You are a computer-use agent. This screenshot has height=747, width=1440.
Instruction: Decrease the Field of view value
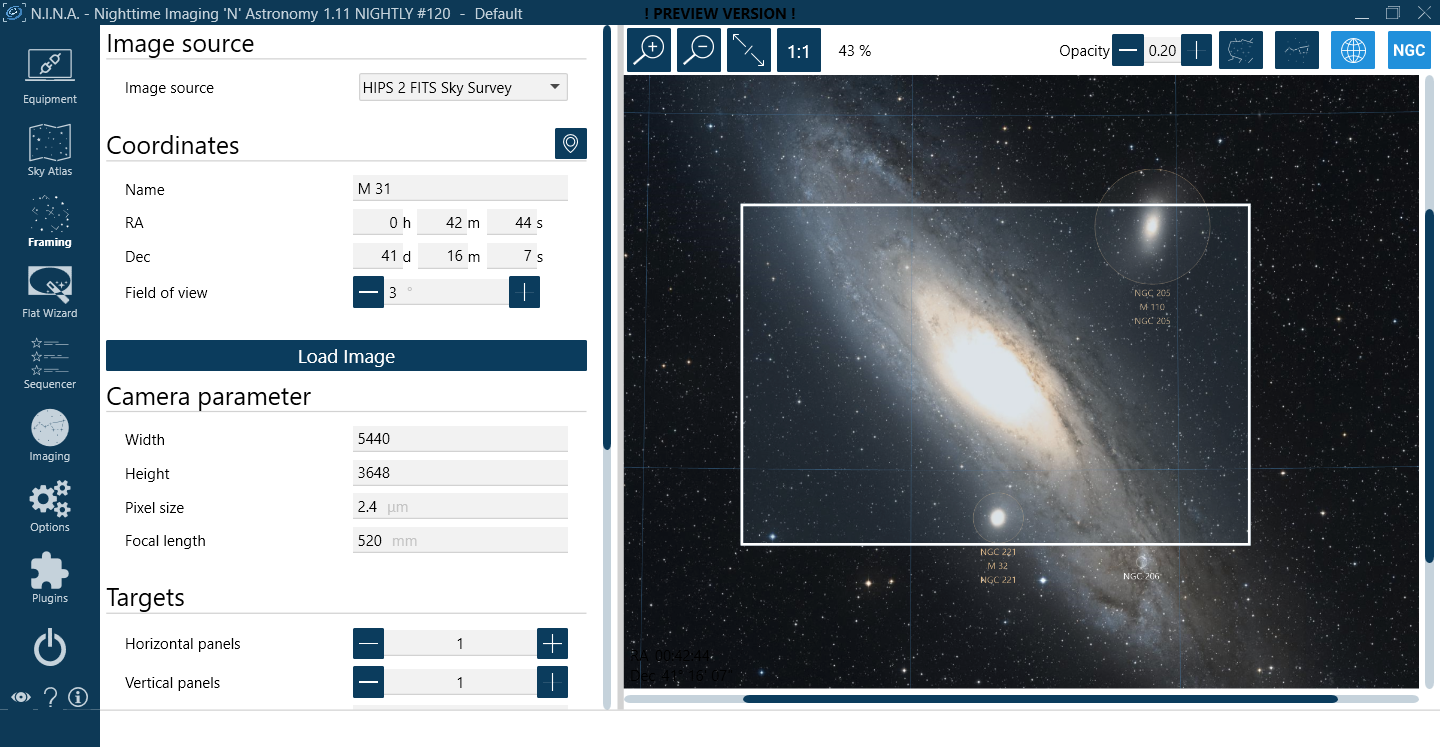(368, 292)
